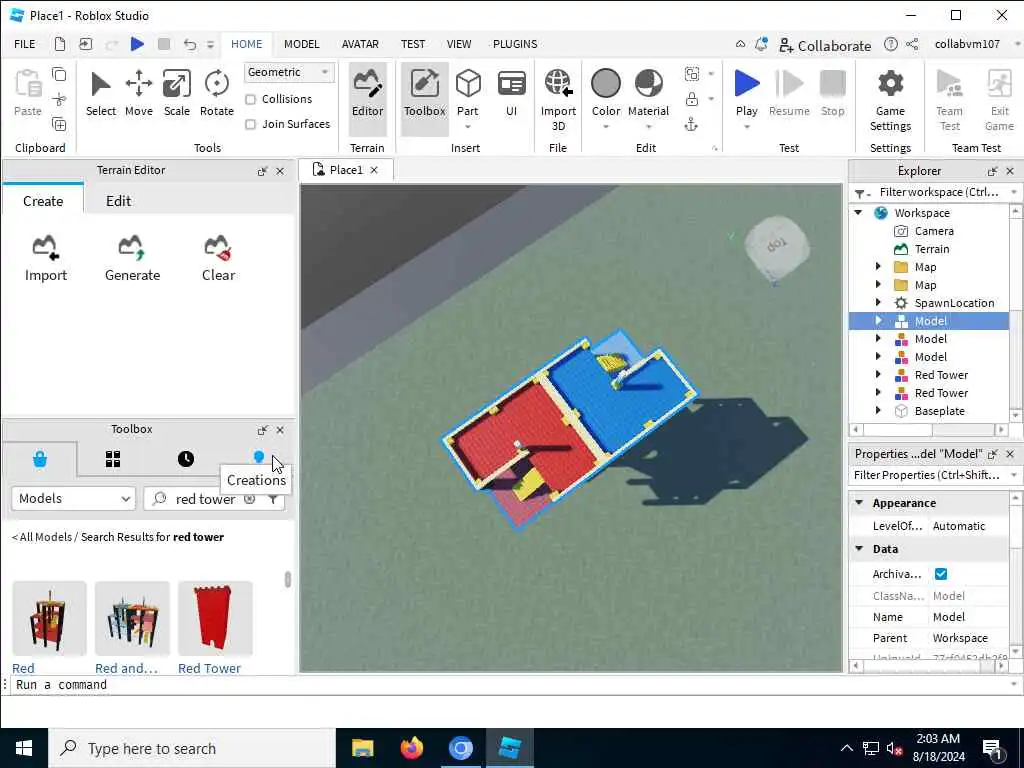This screenshot has width=1024, height=768.
Task: Click the Collaborate button
Action: pyautogui.click(x=825, y=45)
